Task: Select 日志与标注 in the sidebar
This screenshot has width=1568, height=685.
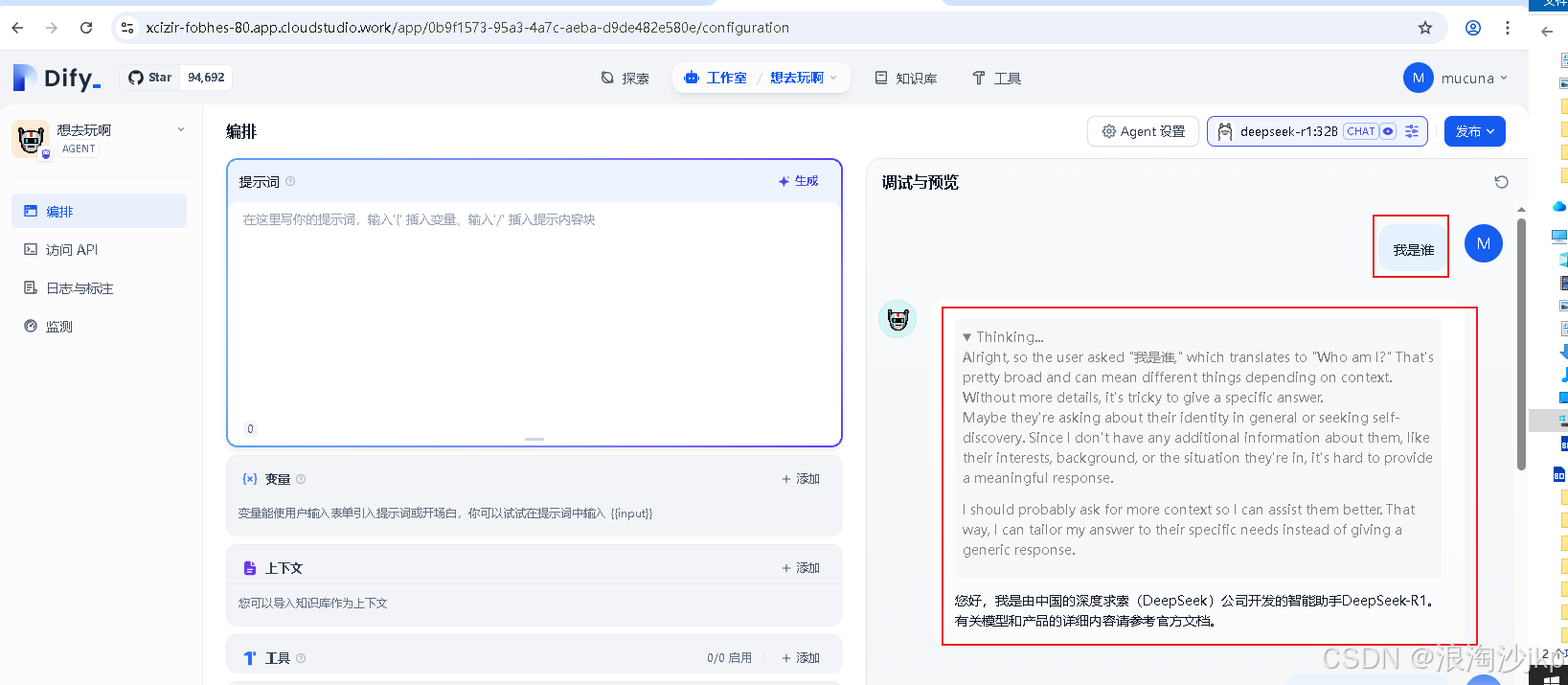Action: (100, 287)
